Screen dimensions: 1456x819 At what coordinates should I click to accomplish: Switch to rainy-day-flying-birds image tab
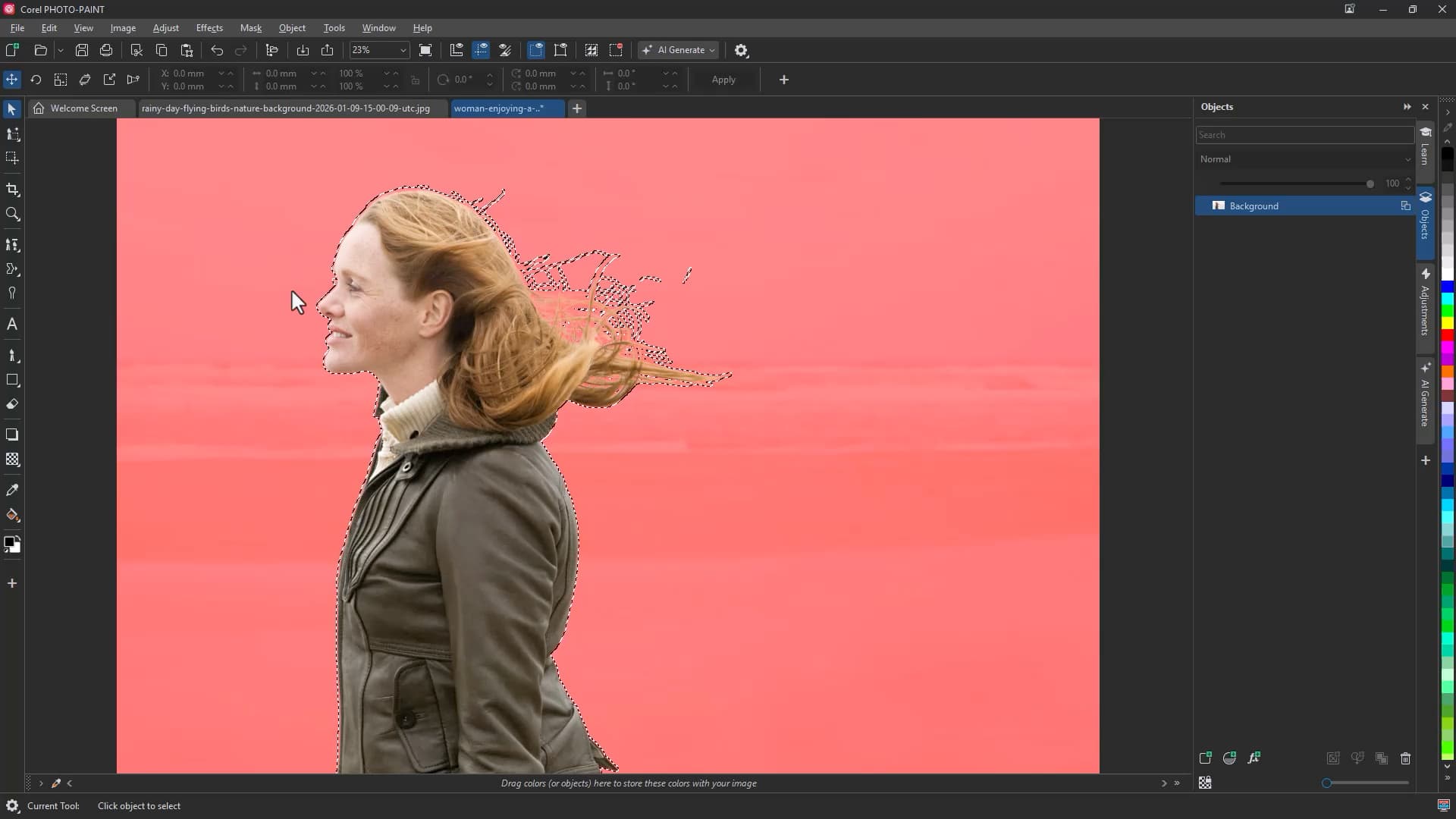(x=286, y=108)
